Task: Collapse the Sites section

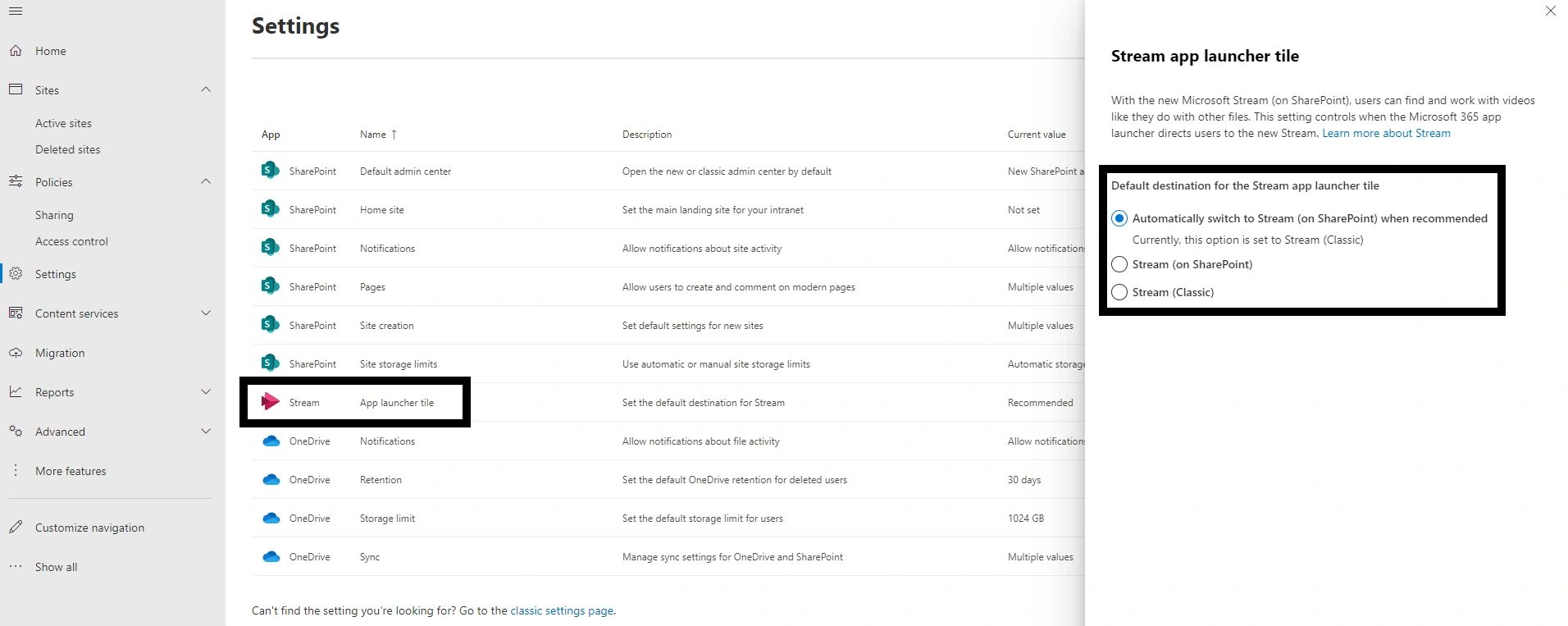Action: click(206, 89)
